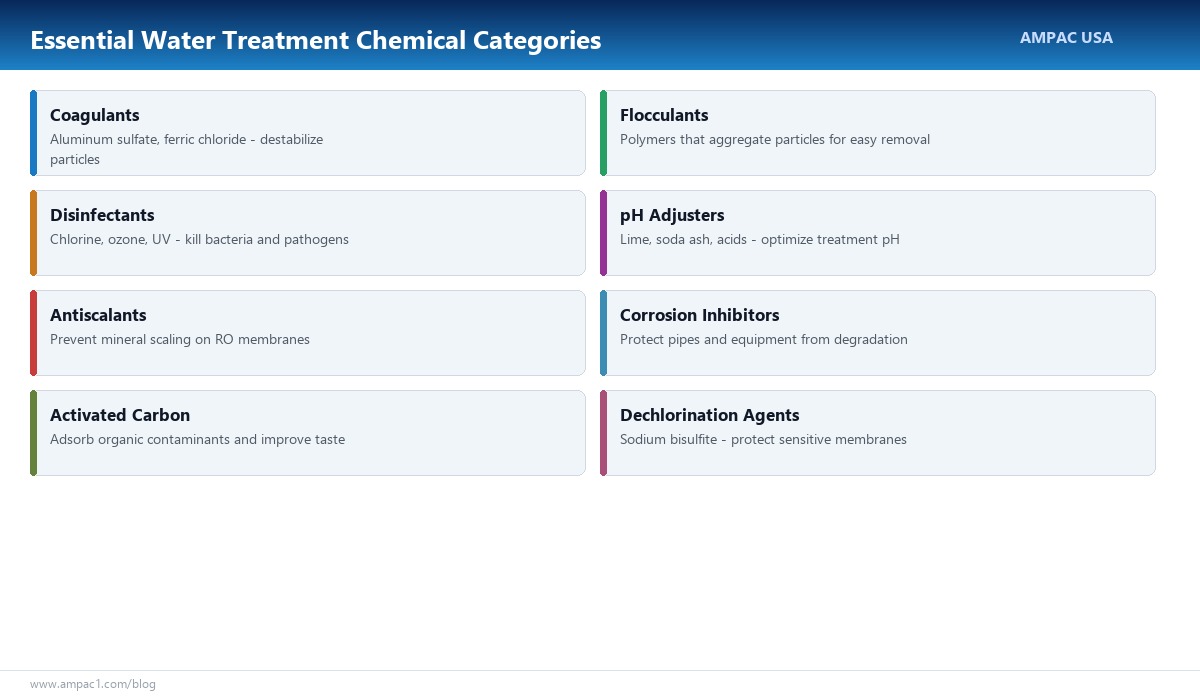Click the blue accent bar beside Coagulants
The image size is (1200, 700).
[34, 132]
